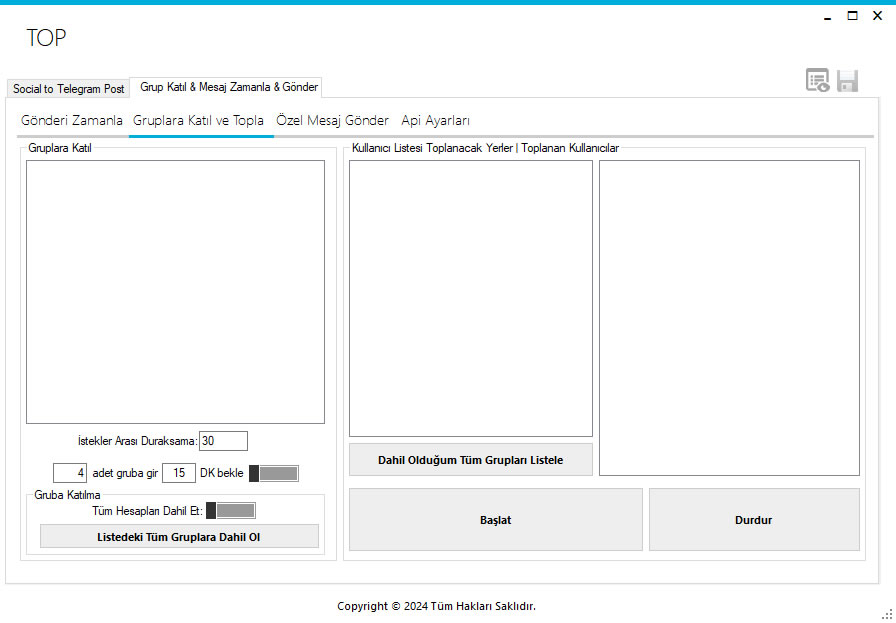Enable Tüm Hesapları Dahil Et switch
This screenshot has width=896, height=623.
click(231, 510)
